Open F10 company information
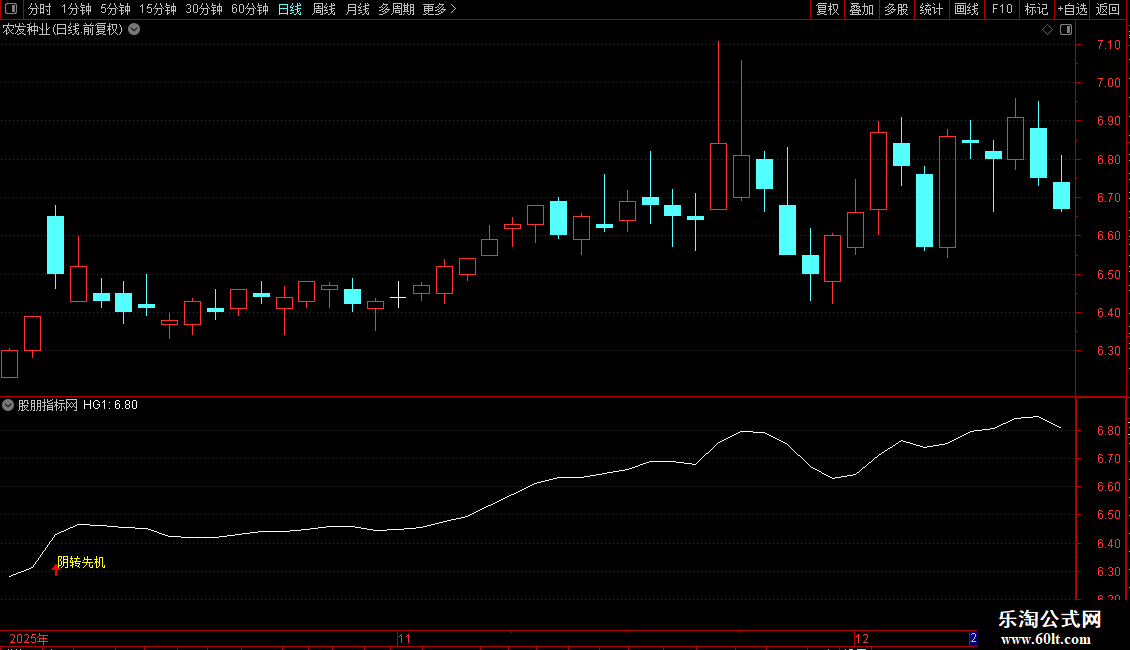The height and width of the screenshot is (650, 1130). pyautogui.click(x=1002, y=9)
